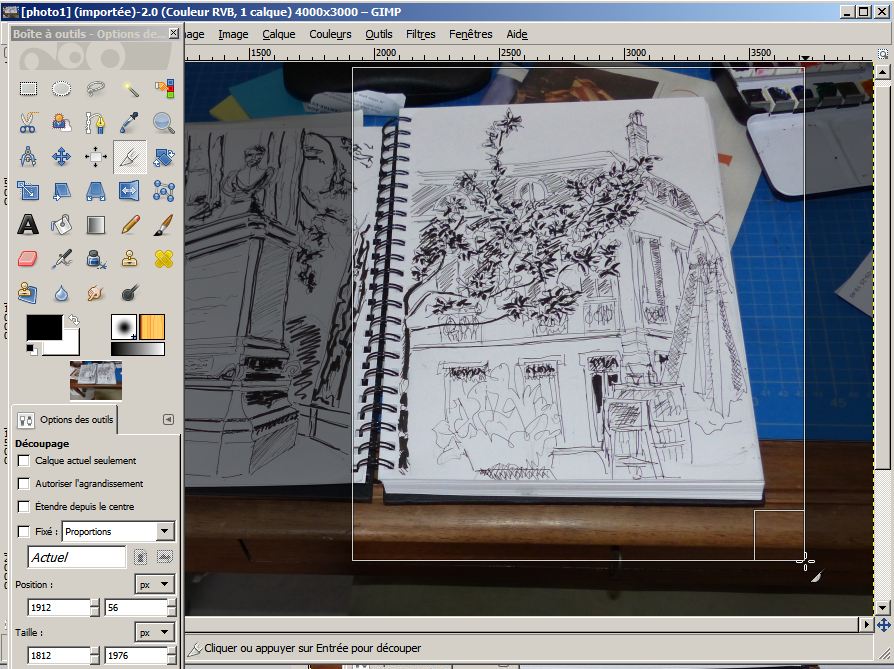Swap foreground and background colors arrow
Screen dimensions: 894x669
point(74,320)
